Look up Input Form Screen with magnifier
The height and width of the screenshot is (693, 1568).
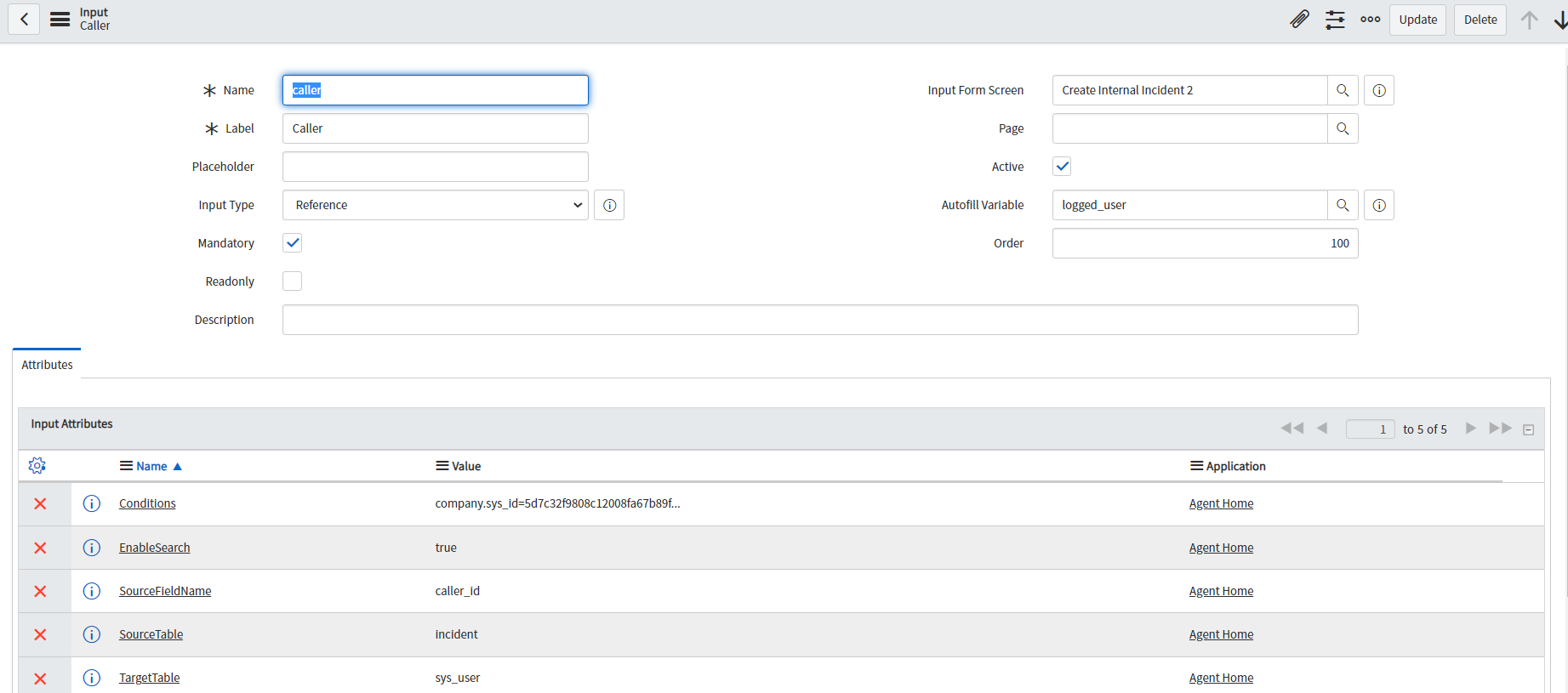point(1343,90)
